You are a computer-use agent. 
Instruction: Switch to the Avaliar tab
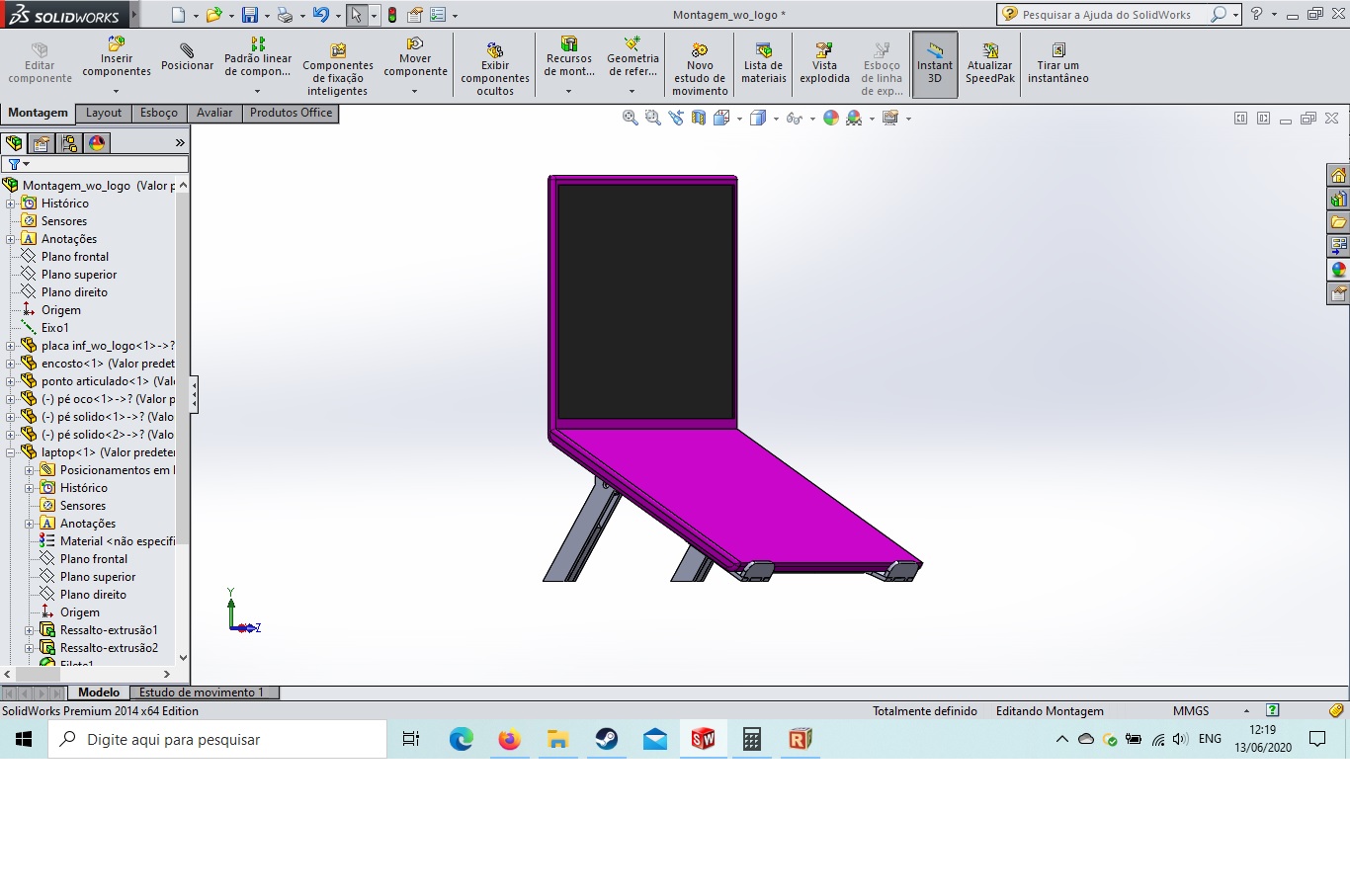click(x=214, y=113)
